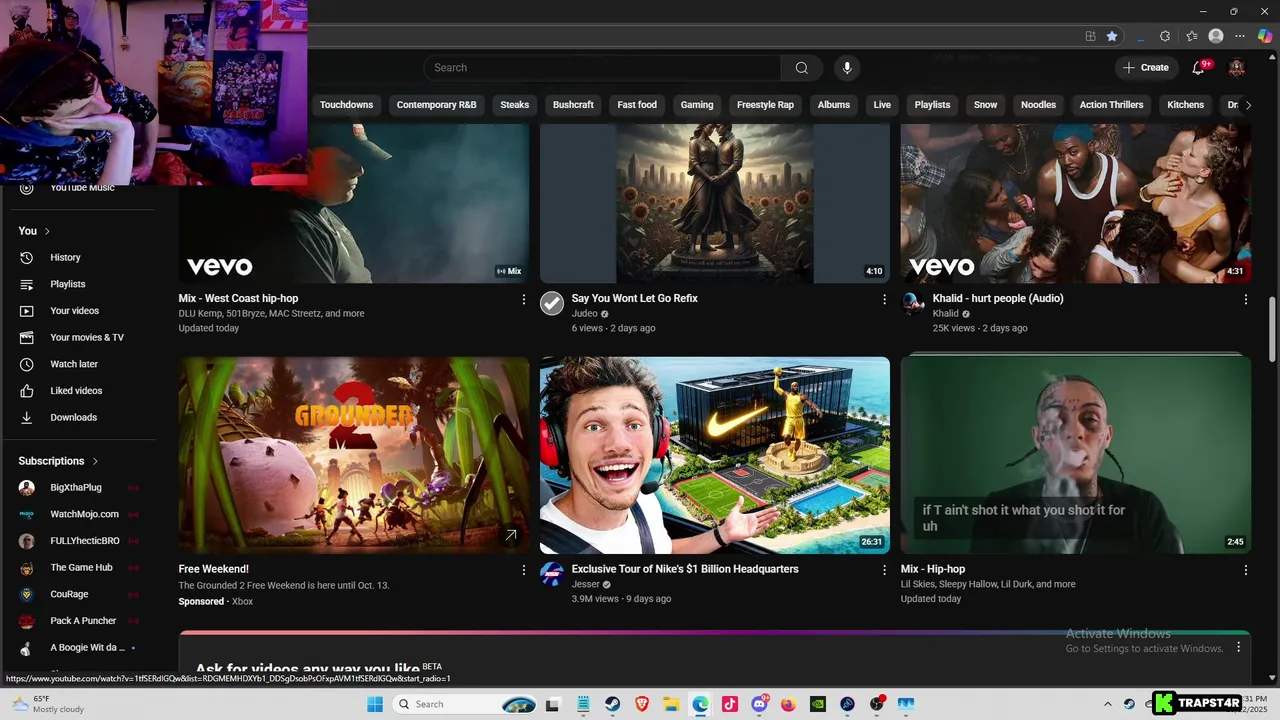This screenshot has height=720, width=1280.
Task: Open YouTube account avatar menu
Action: click(1237, 68)
